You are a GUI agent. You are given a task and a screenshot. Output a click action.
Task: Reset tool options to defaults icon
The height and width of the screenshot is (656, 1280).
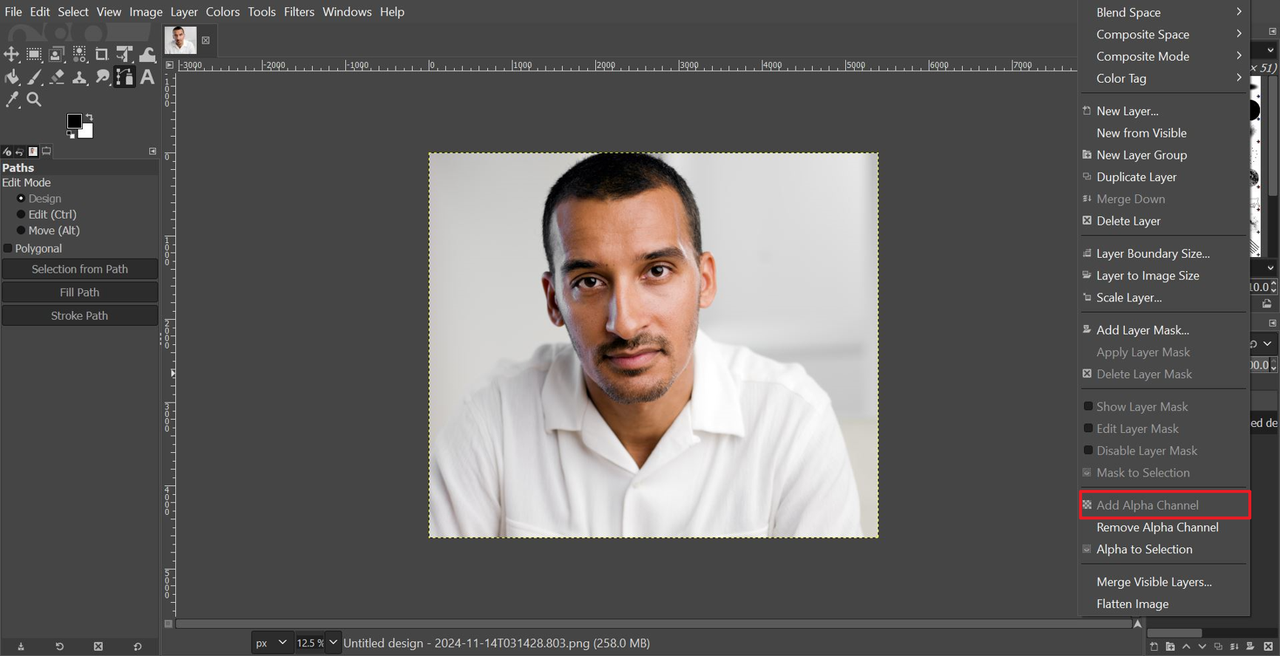click(137, 646)
